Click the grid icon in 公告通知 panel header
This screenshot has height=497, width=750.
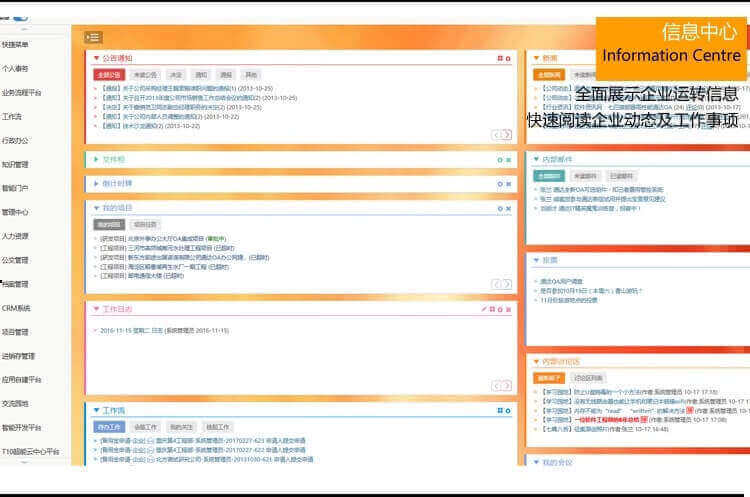(500, 58)
